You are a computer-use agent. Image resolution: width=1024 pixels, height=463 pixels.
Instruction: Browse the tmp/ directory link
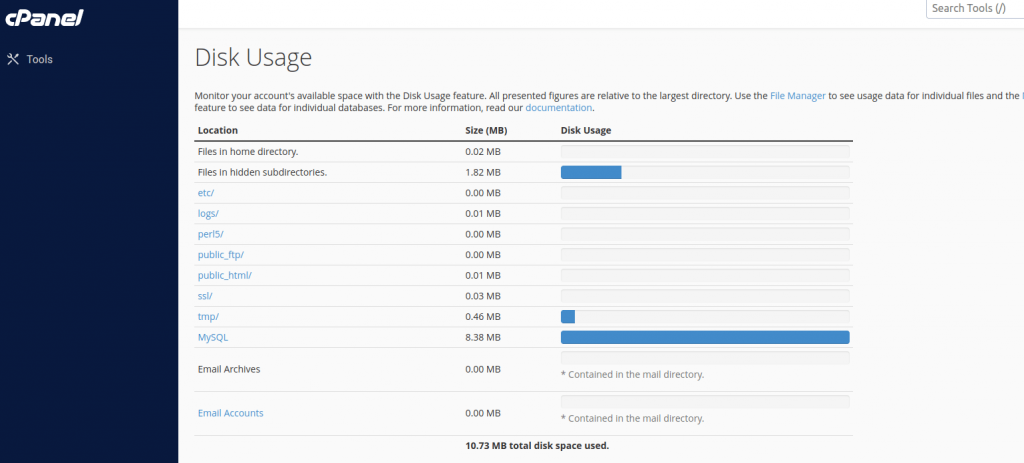point(208,317)
